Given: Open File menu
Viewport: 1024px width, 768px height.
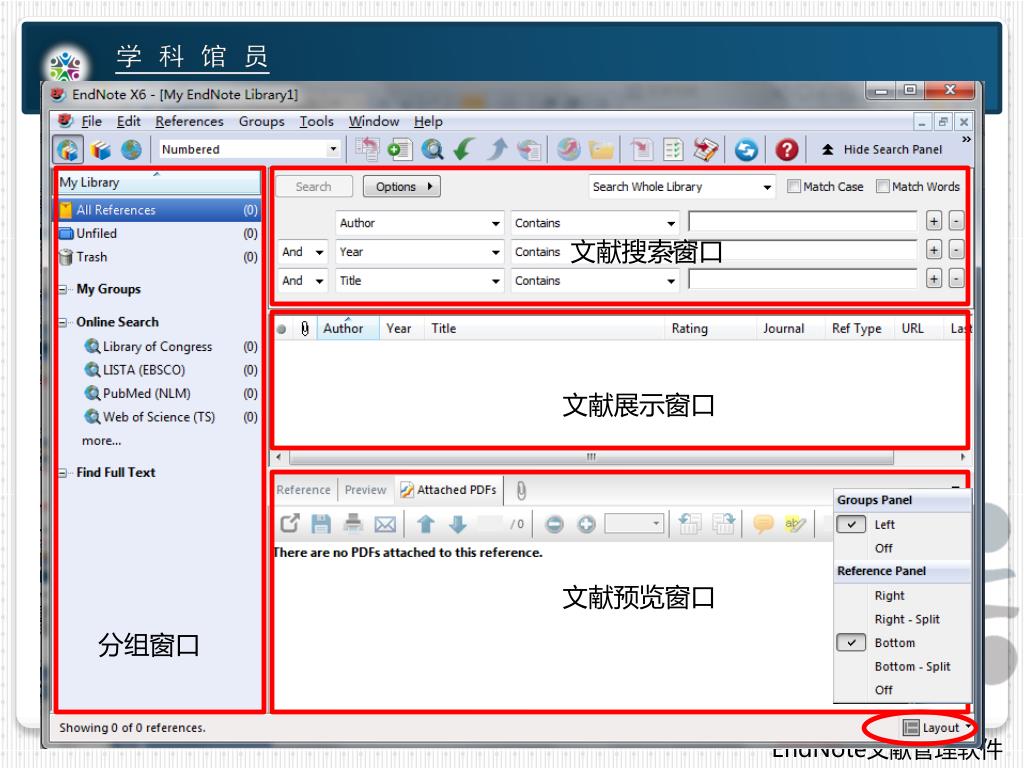Looking at the screenshot, I should [x=91, y=121].
